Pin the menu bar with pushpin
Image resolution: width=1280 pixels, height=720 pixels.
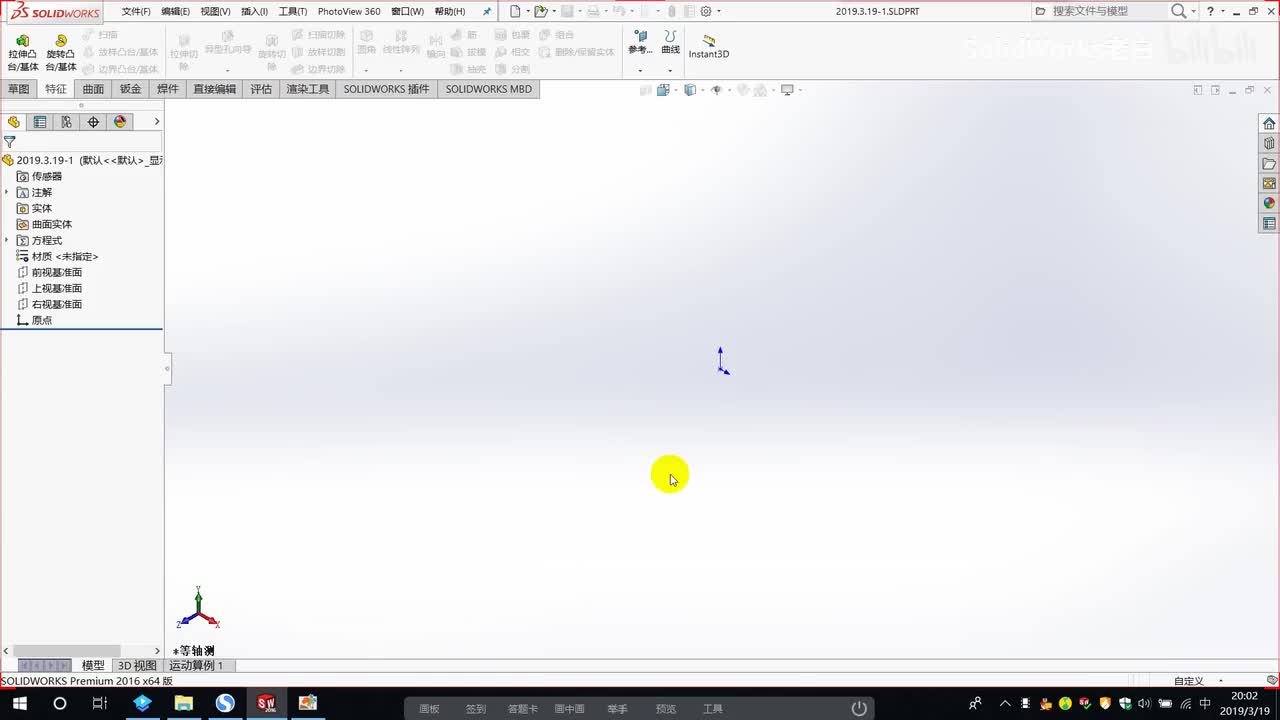[x=487, y=11]
